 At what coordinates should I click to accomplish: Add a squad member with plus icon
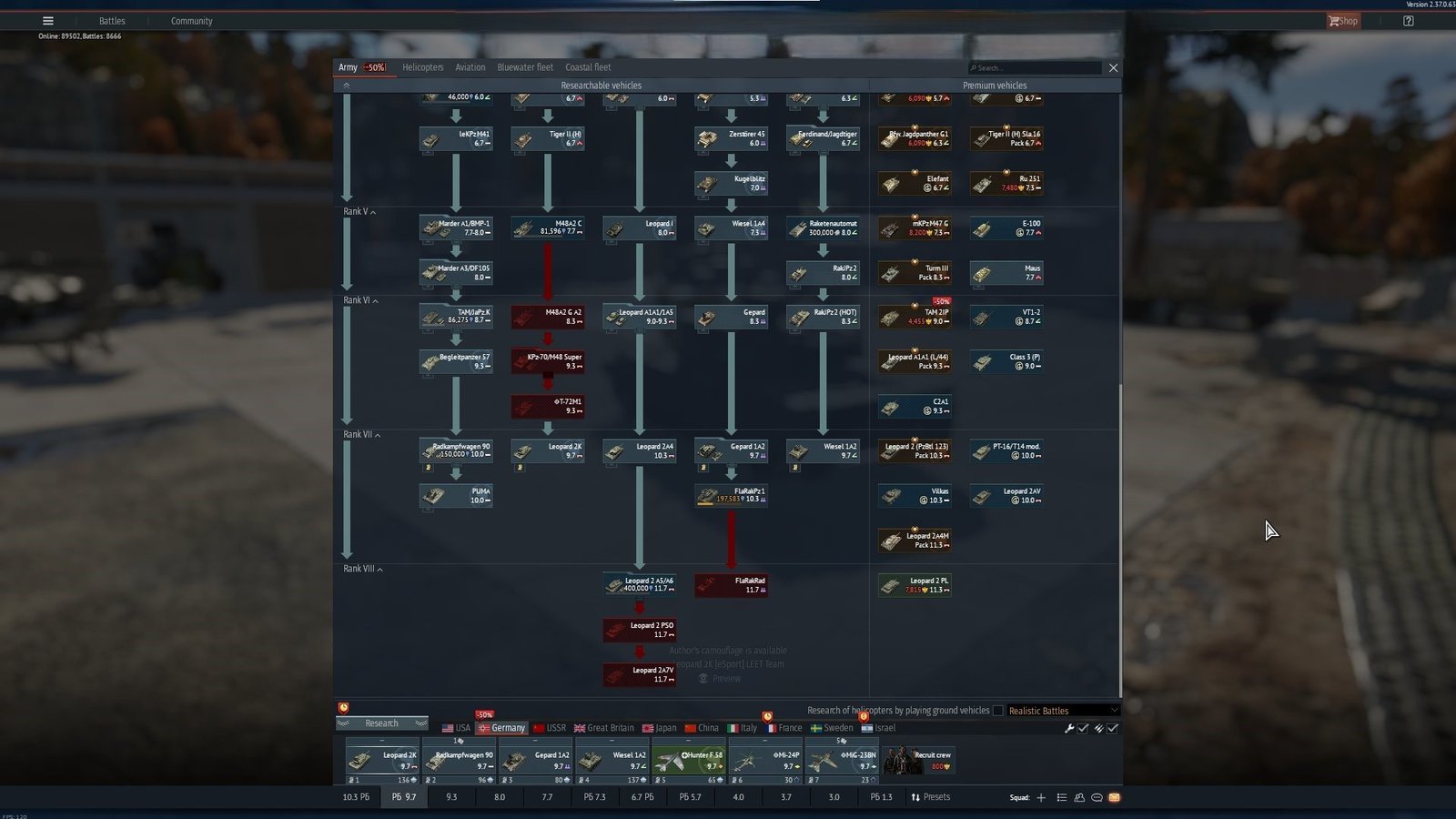(1041, 798)
